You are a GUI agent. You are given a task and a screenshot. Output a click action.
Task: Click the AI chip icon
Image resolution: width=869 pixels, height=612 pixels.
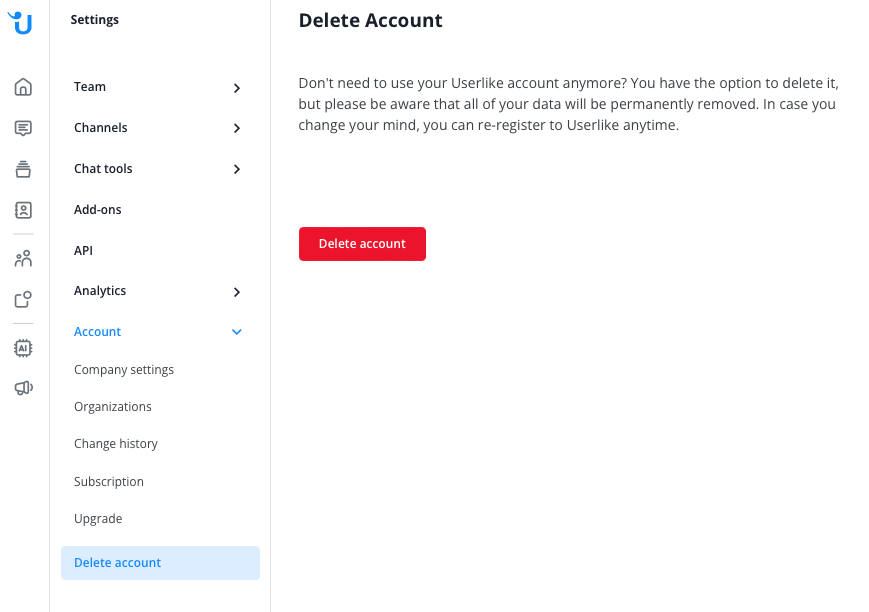[23, 348]
